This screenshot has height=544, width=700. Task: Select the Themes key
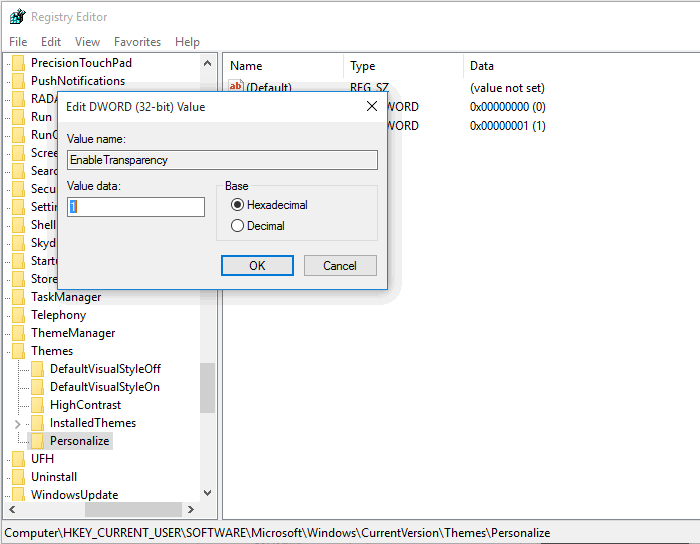[x=52, y=351]
